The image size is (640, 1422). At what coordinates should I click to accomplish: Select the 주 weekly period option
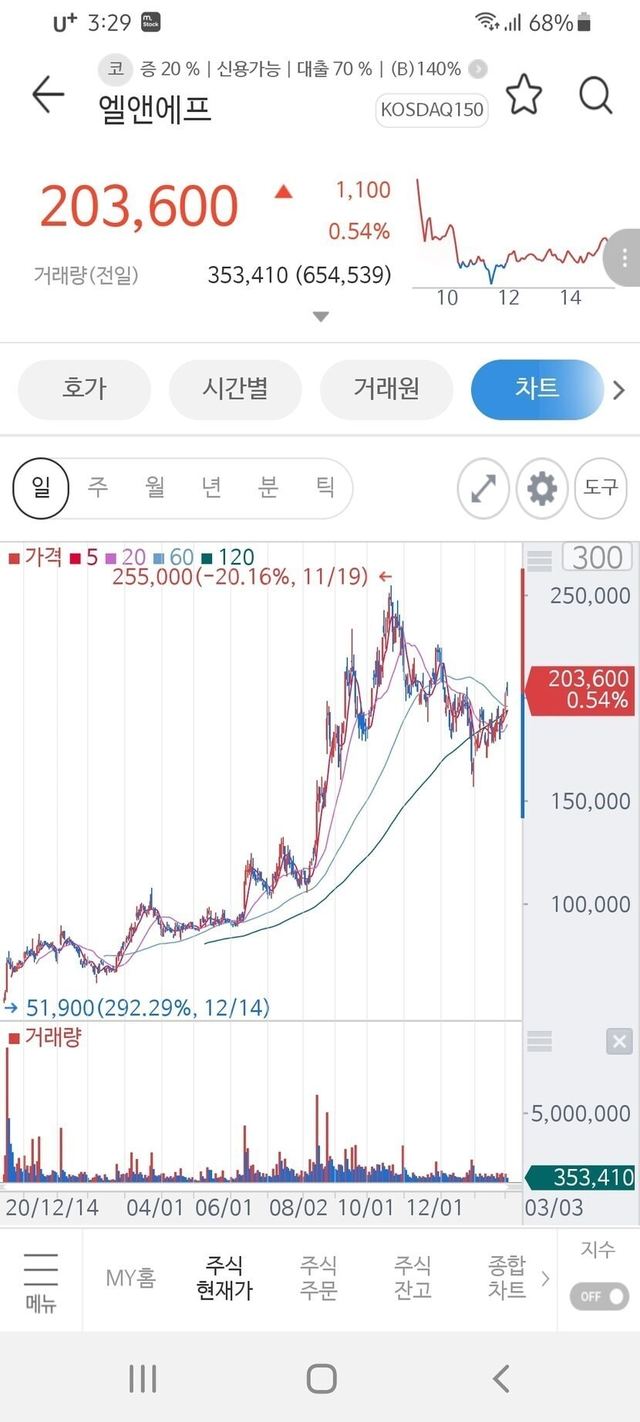(x=97, y=488)
